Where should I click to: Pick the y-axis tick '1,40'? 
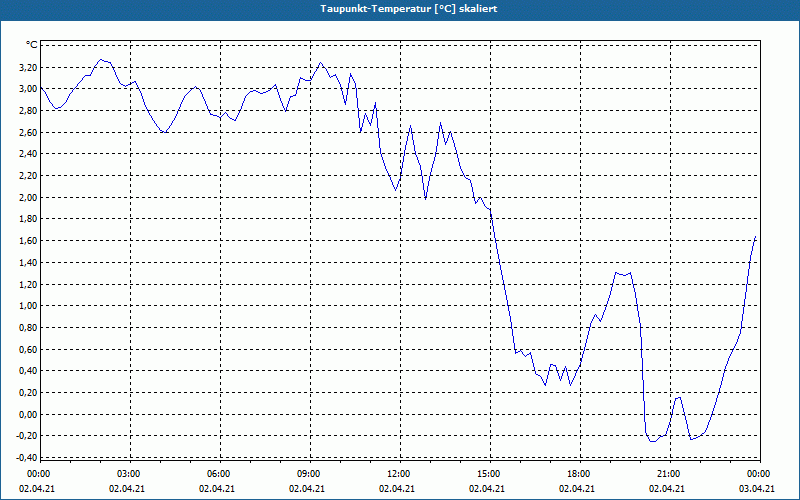pos(29,263)
